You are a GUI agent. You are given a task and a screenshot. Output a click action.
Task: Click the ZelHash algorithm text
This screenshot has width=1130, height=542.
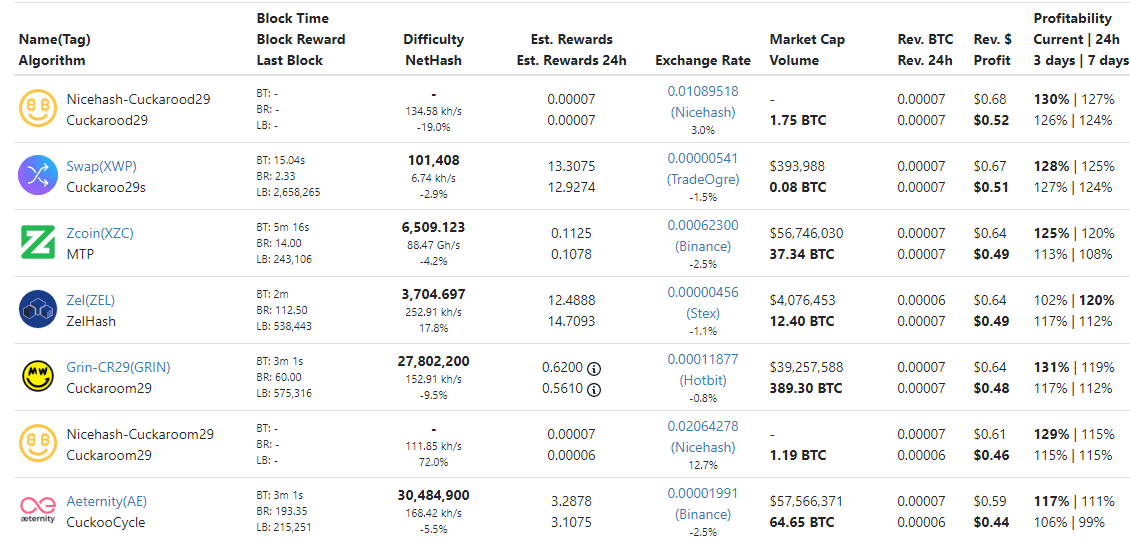pyautogui.click(x=91, y=321)
